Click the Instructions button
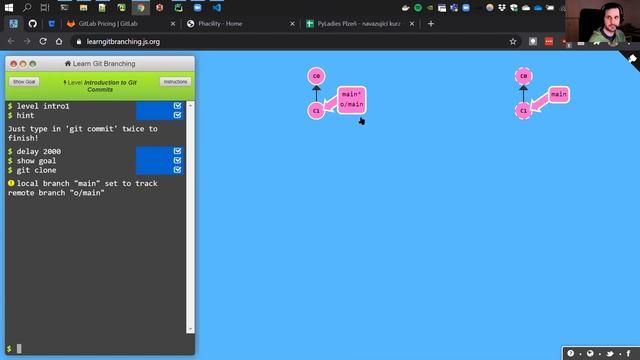 pos(176,82)
